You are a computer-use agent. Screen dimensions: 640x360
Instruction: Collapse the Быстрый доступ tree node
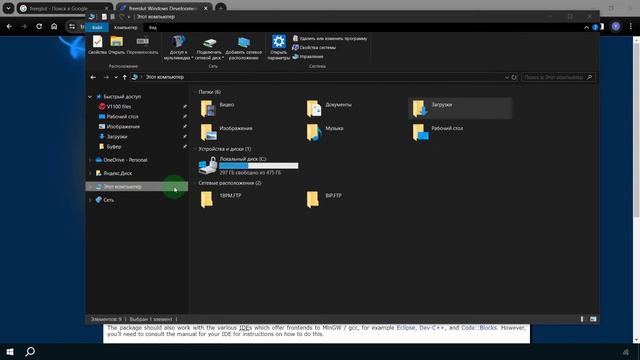coord(90,97)
